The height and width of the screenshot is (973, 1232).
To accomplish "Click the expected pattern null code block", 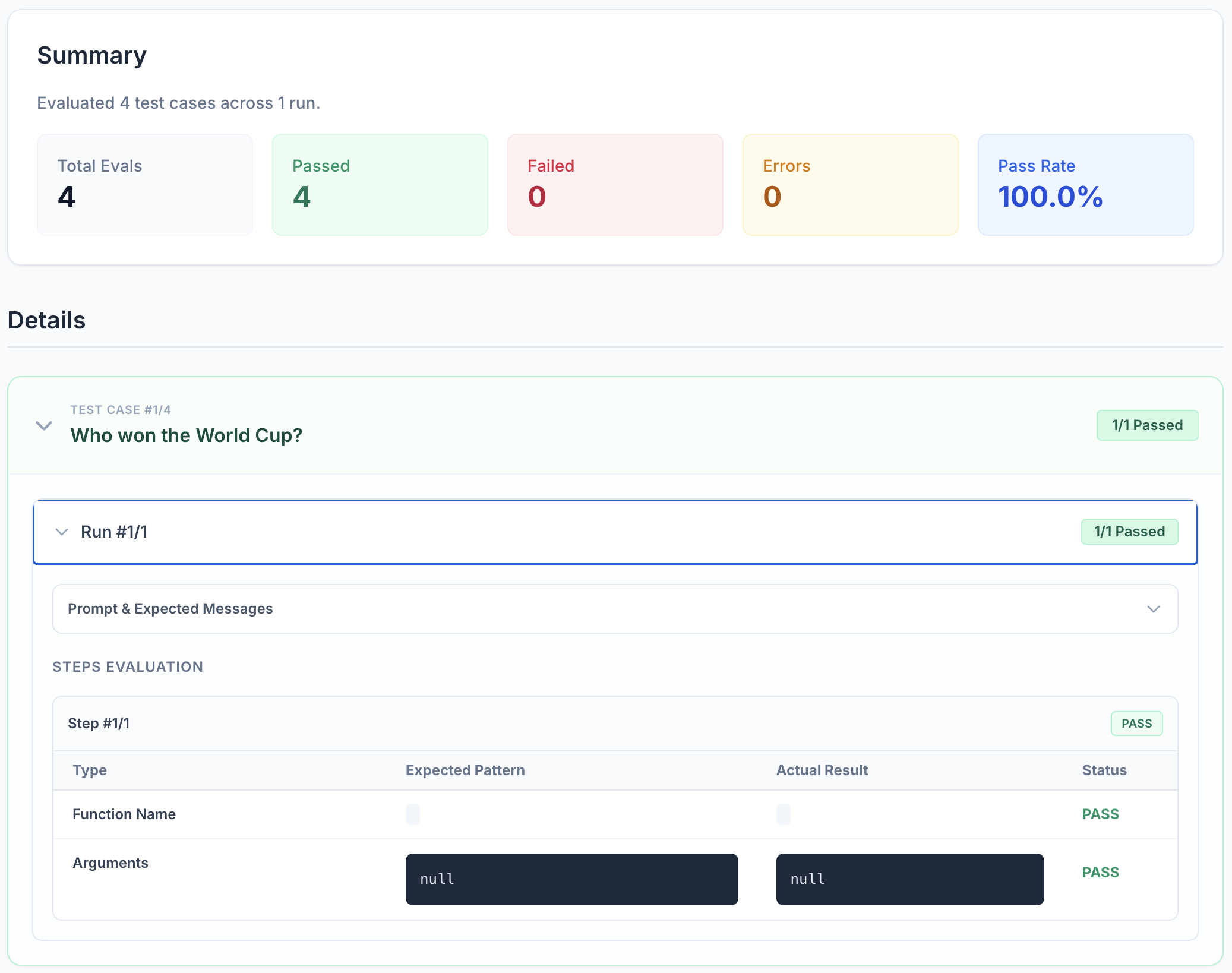I will (571, 879).
